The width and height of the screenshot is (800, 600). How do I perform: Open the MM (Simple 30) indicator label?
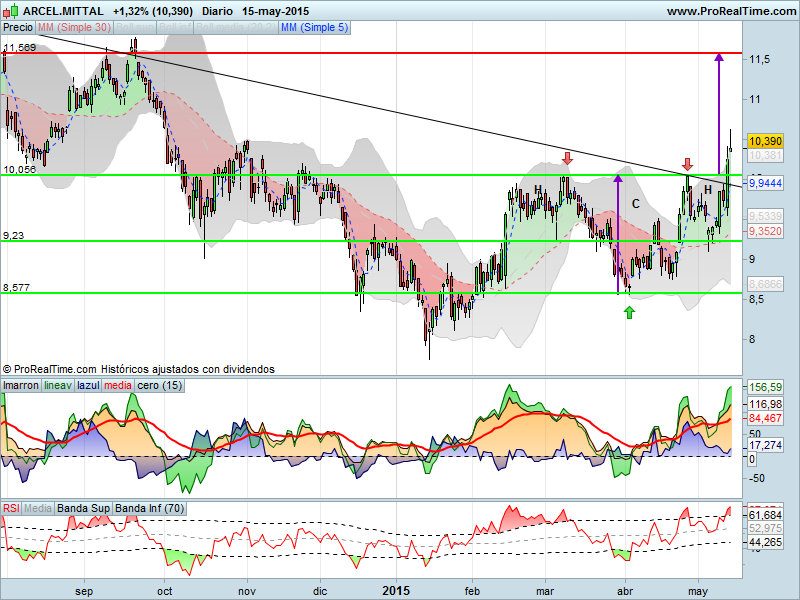[74, 28]
